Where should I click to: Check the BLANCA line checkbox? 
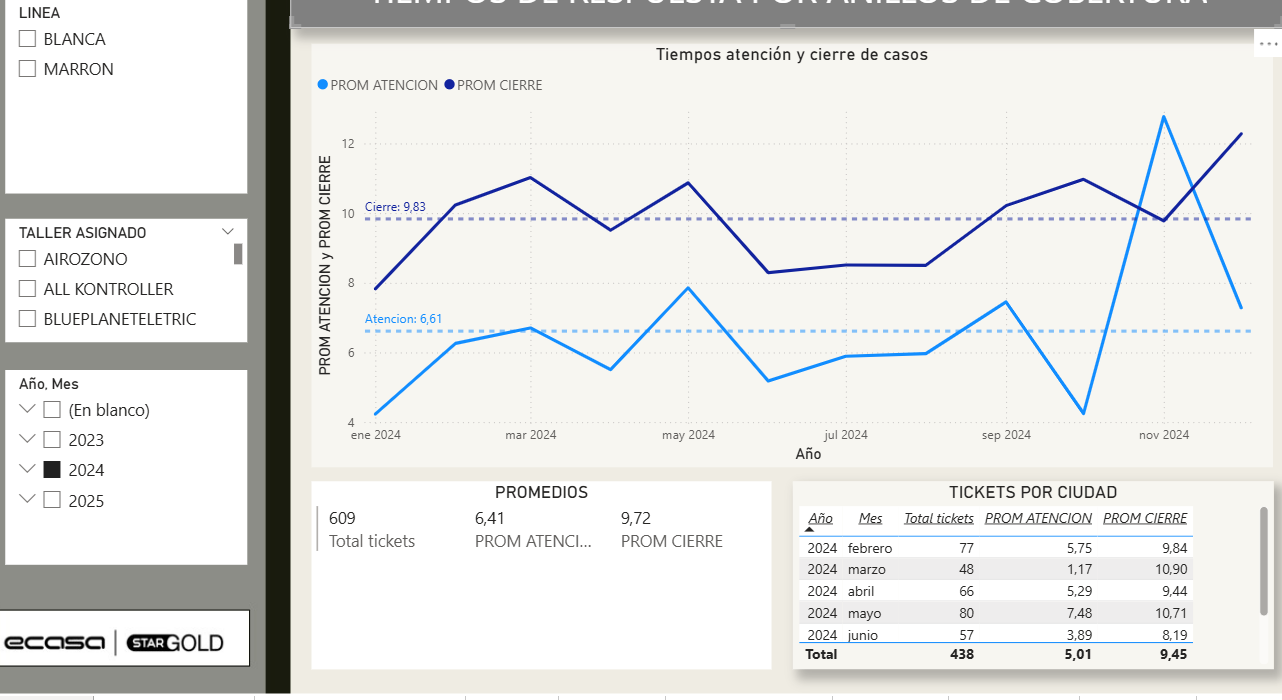click(27, 39)
